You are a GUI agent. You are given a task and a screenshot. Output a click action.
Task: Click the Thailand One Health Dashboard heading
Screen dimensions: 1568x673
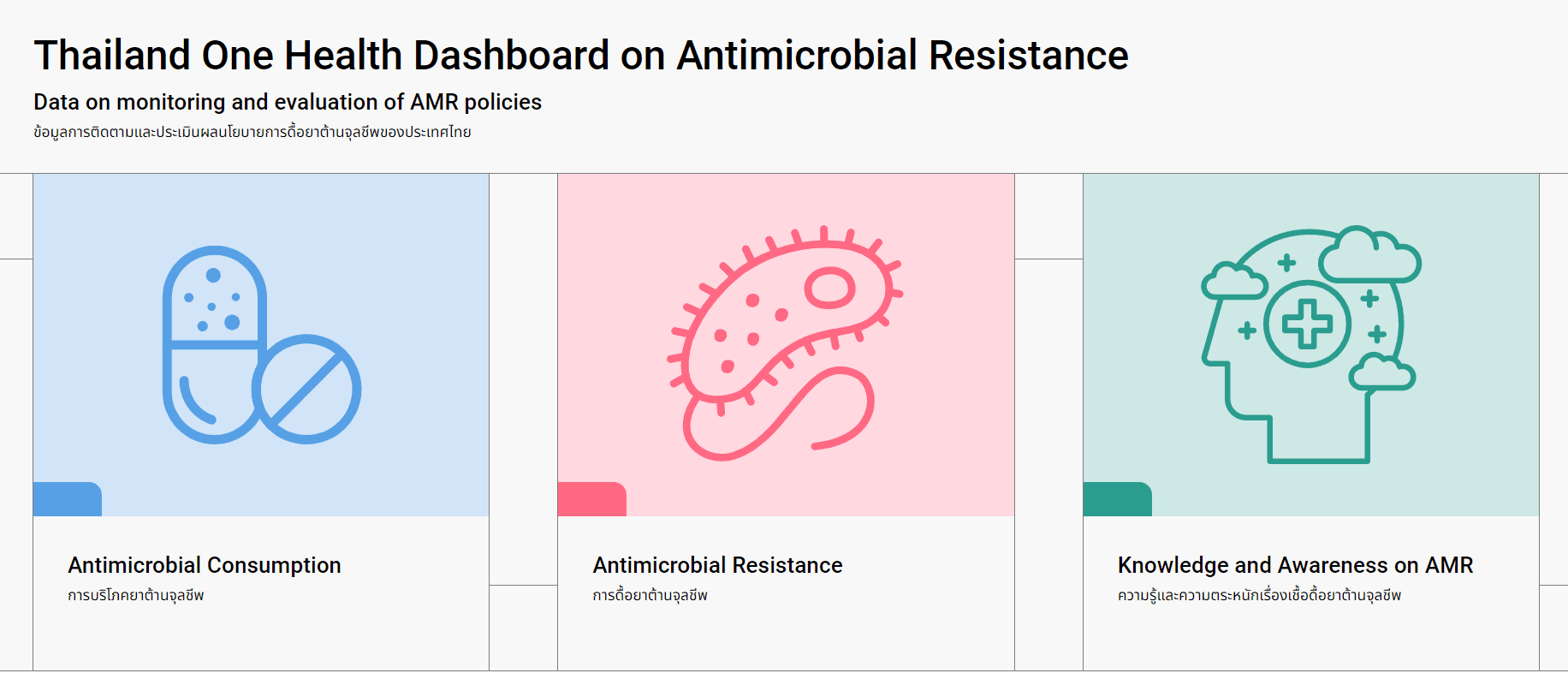tap(581, 56)
